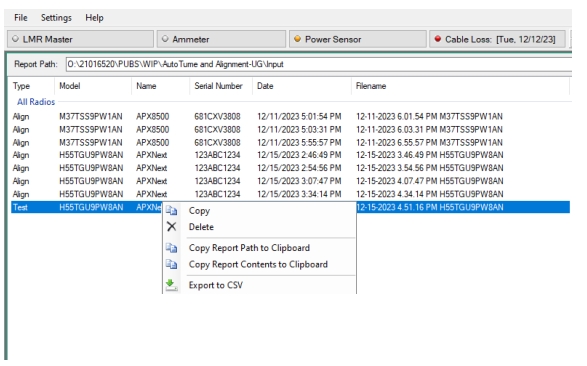Select the Align row dated 12/15/2023 2:54:56 PM
This screenshot has height=366, width=587.
click(291, 168)
